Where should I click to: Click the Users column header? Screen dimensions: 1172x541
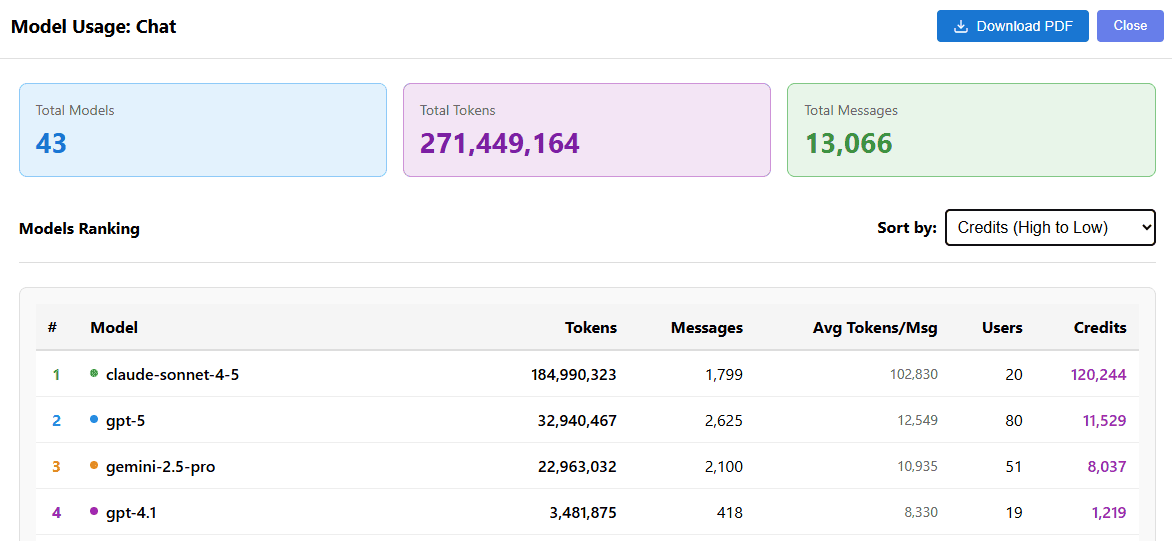click(1002, 328)
